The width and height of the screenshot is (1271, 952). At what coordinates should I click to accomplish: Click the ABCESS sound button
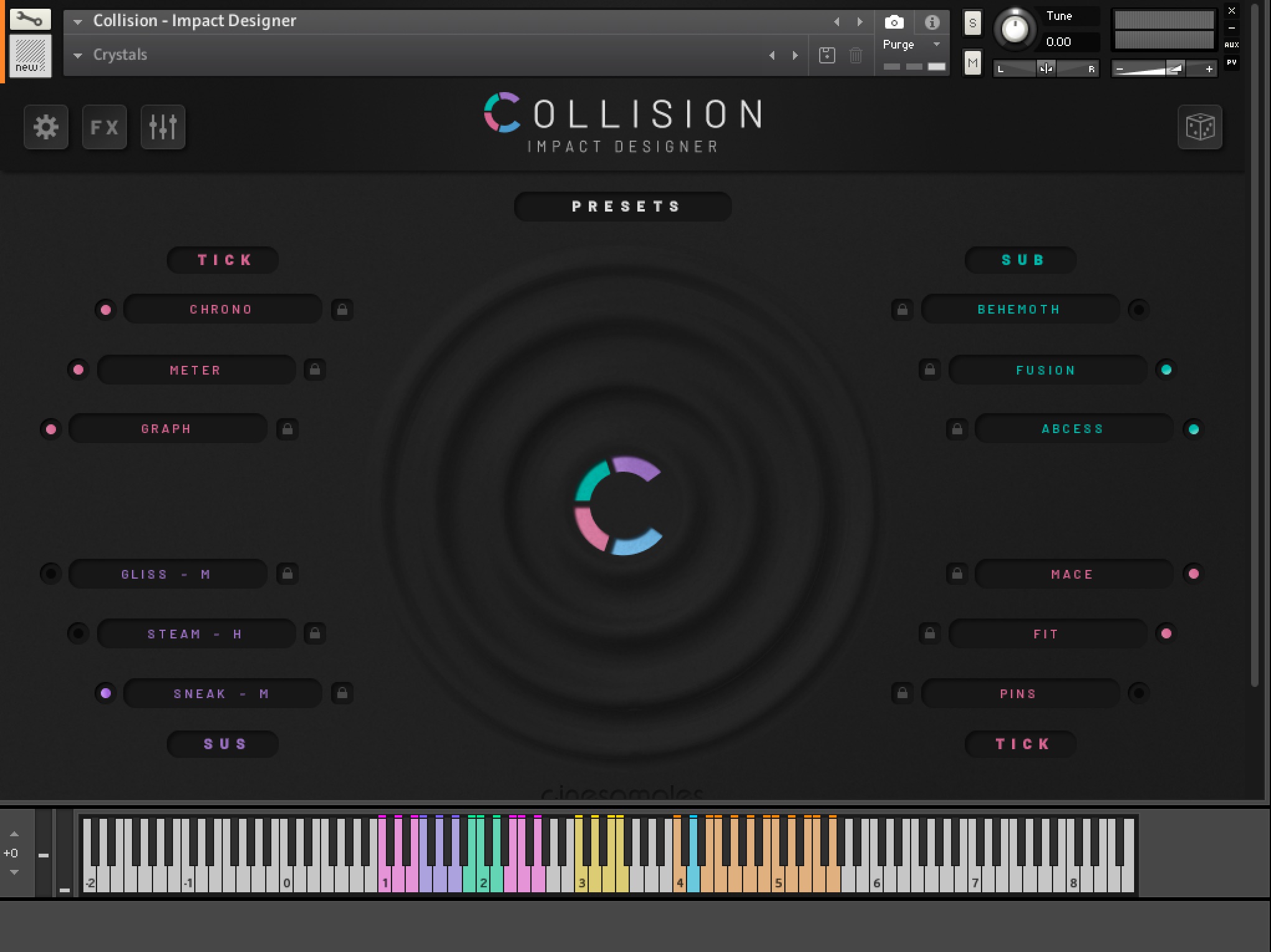pos(1073,429)
